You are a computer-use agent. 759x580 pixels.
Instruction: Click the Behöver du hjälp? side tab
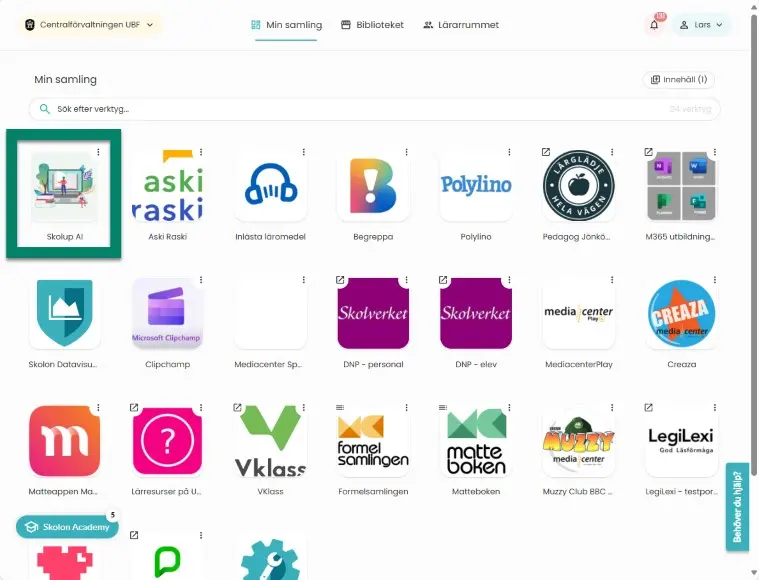point(737,507)
